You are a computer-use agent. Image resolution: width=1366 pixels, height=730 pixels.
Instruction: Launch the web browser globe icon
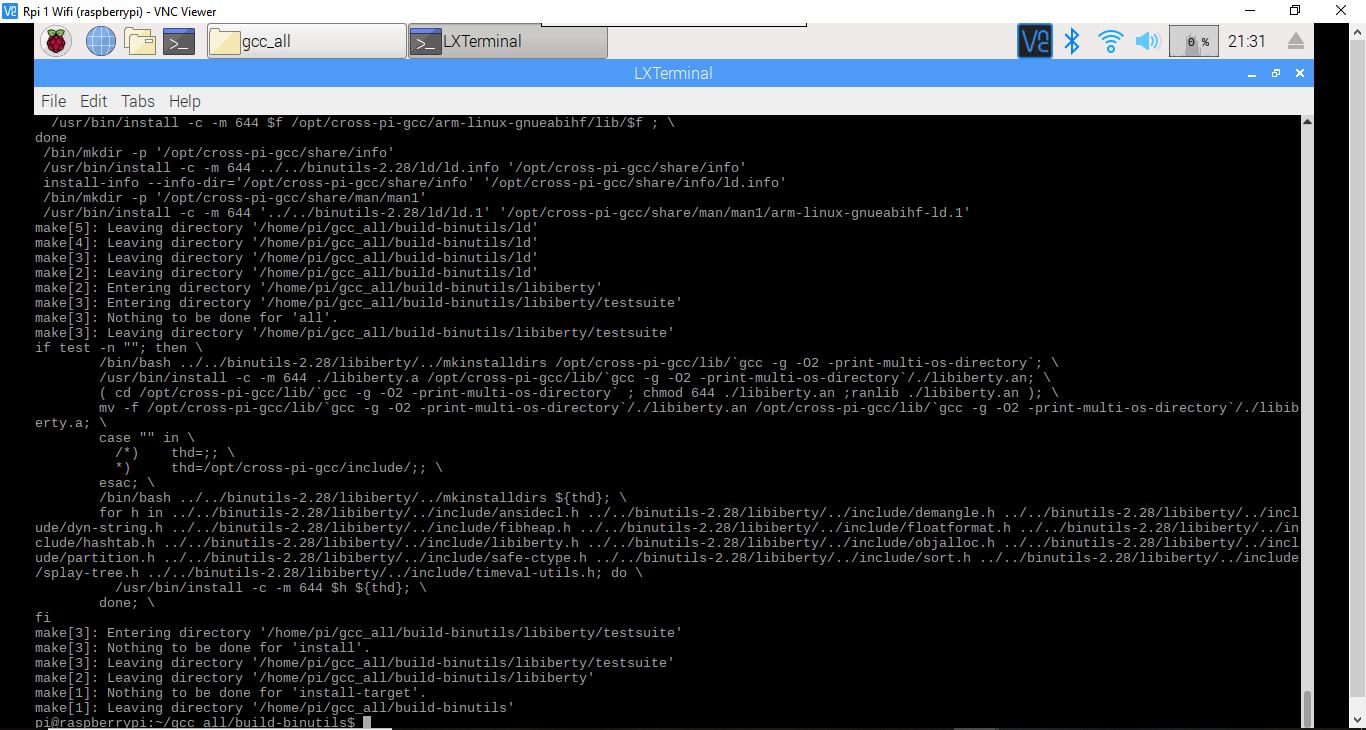pyautogui.click(x=100, y=41)
